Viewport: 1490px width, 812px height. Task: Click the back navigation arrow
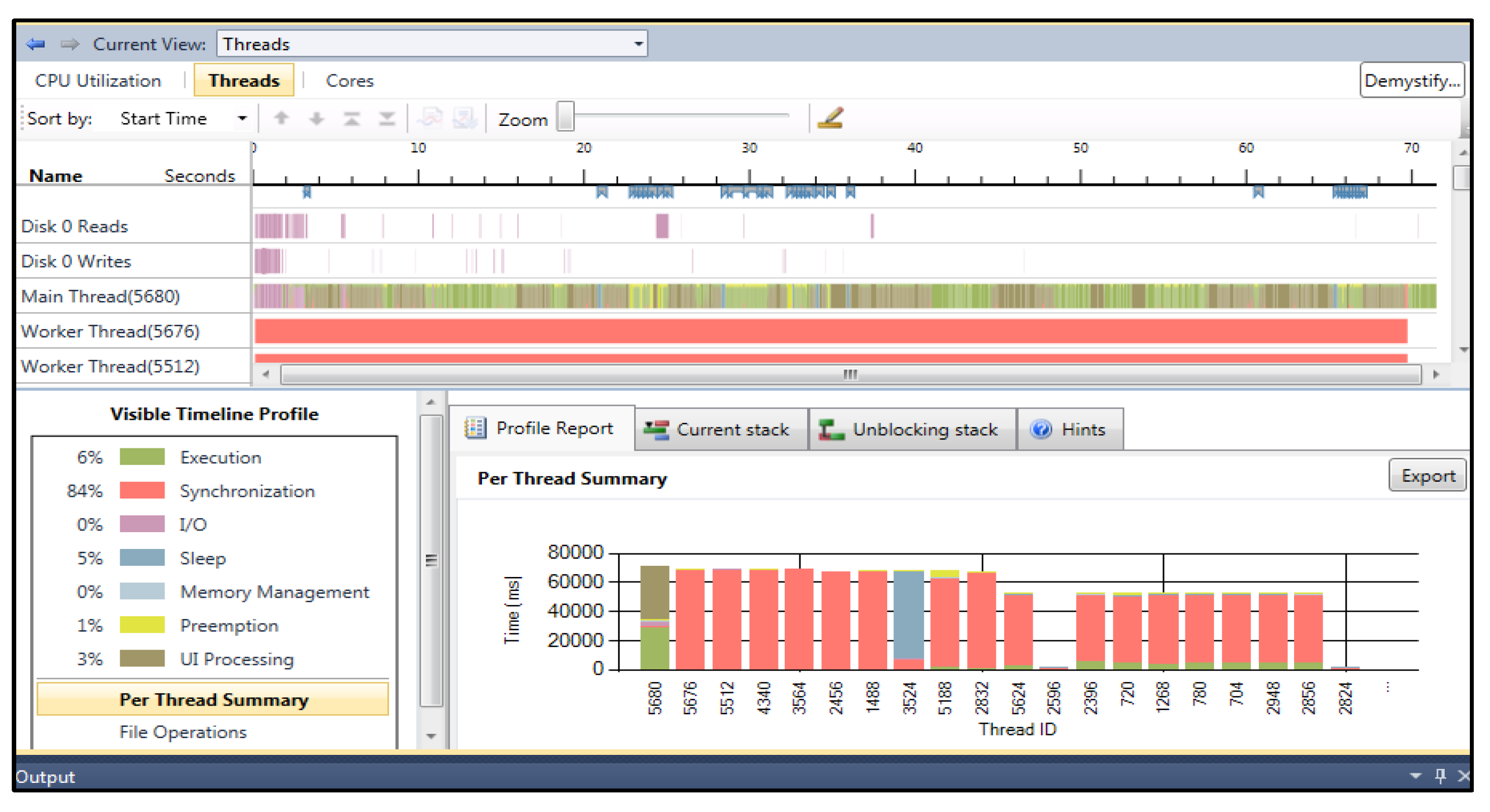point(36,44)
